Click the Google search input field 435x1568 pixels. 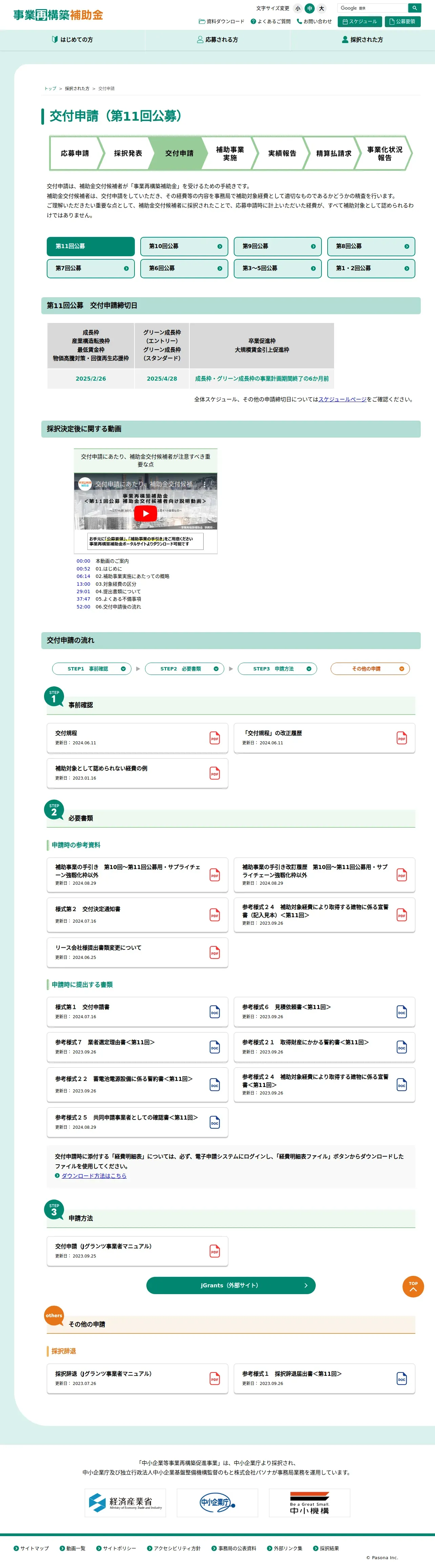pos(372,8)
